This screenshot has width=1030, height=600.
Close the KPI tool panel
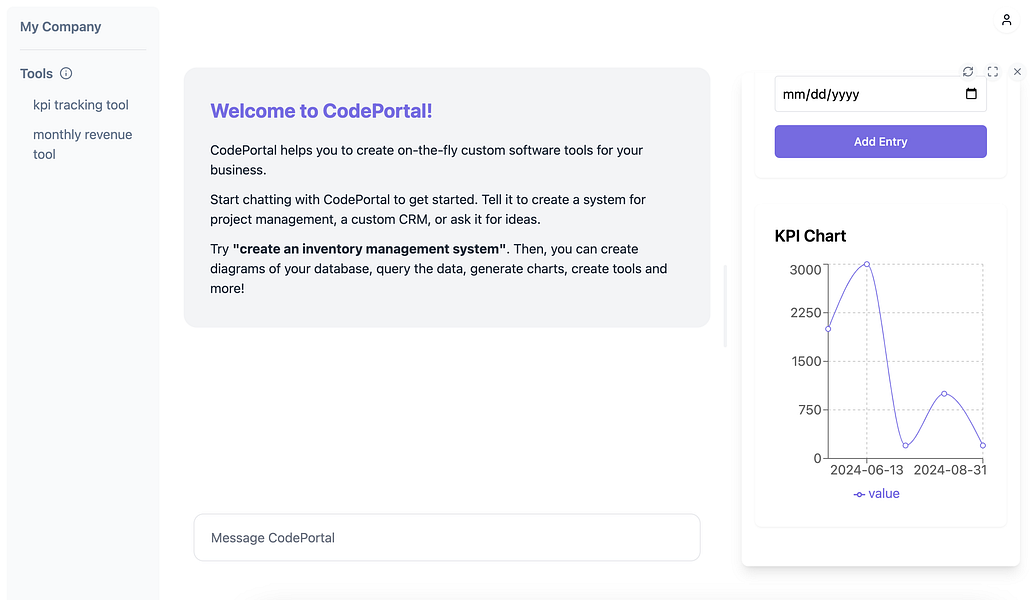[1017, 71]
